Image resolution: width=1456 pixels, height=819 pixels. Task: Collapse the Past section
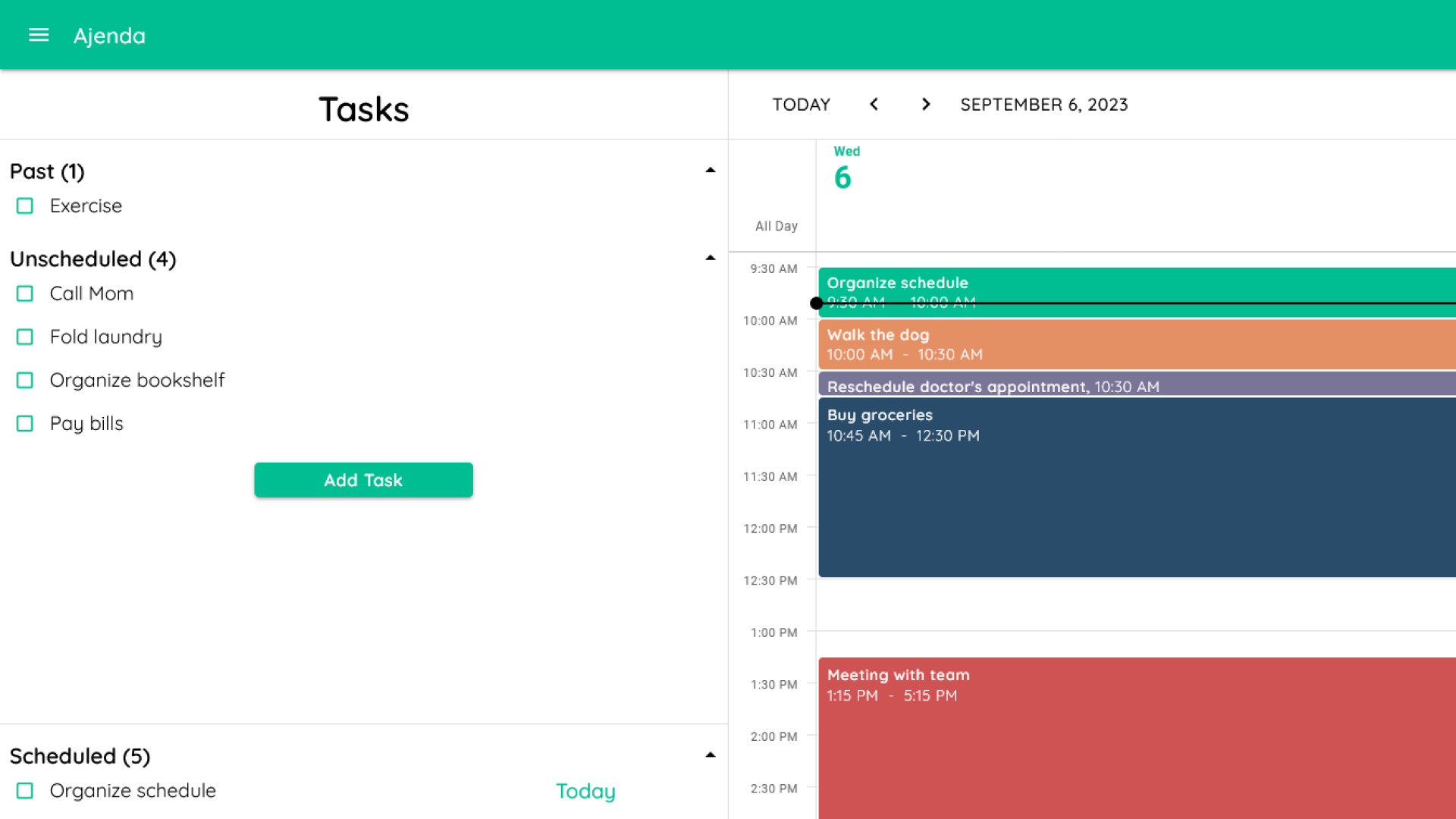pyautogui.click(x=711, y=170)
